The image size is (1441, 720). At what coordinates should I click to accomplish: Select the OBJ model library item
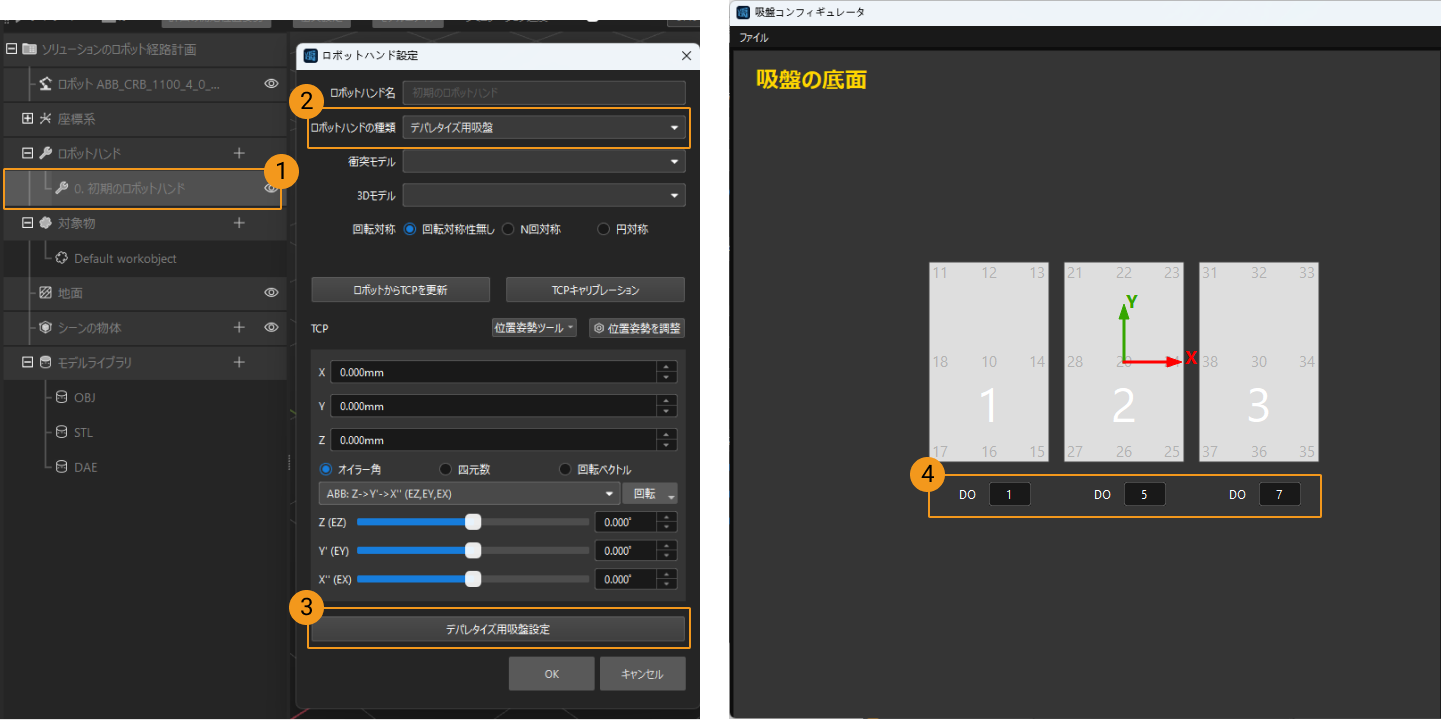tap(84, 397)
